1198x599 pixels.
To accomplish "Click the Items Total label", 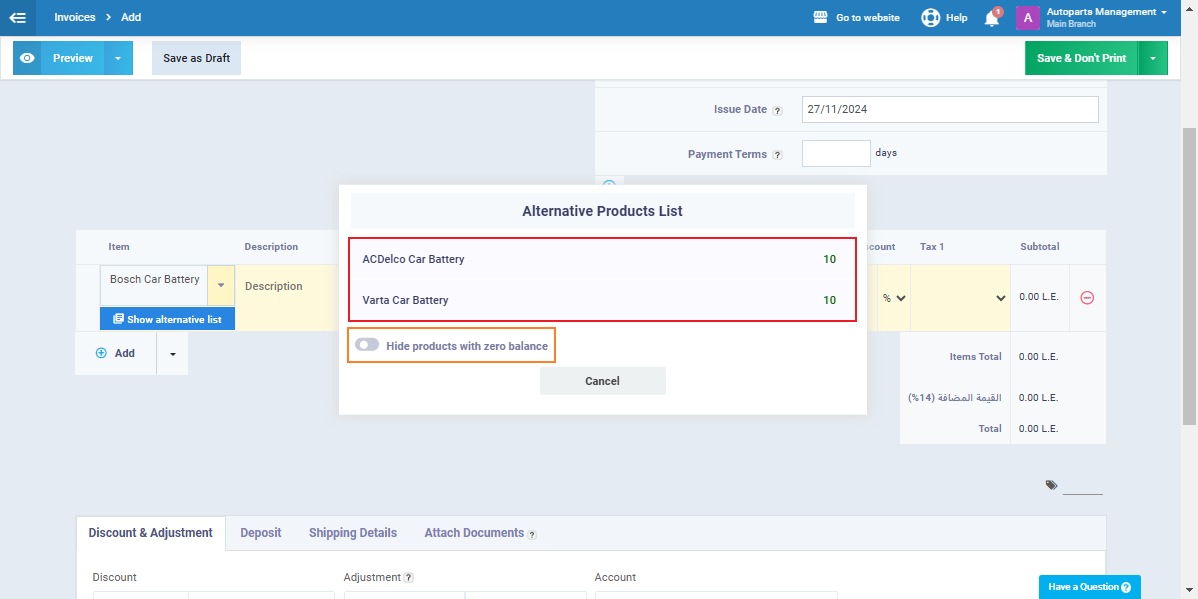I will (x=976, y=357).
